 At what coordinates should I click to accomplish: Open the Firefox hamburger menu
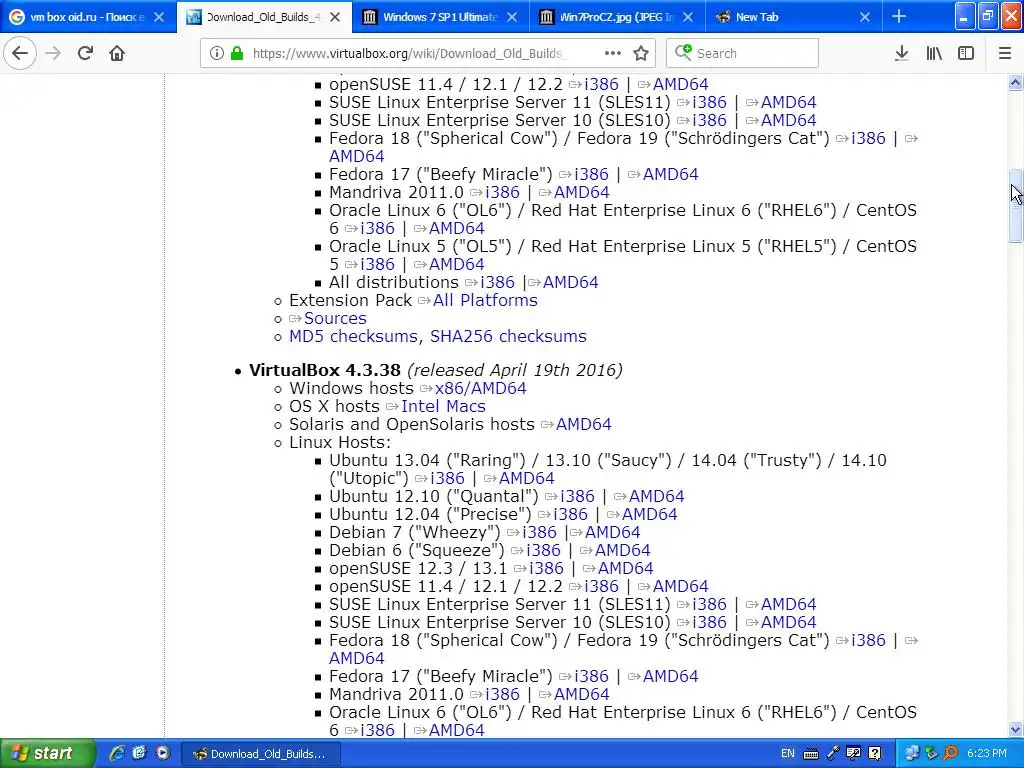(x=1005, y=54)
